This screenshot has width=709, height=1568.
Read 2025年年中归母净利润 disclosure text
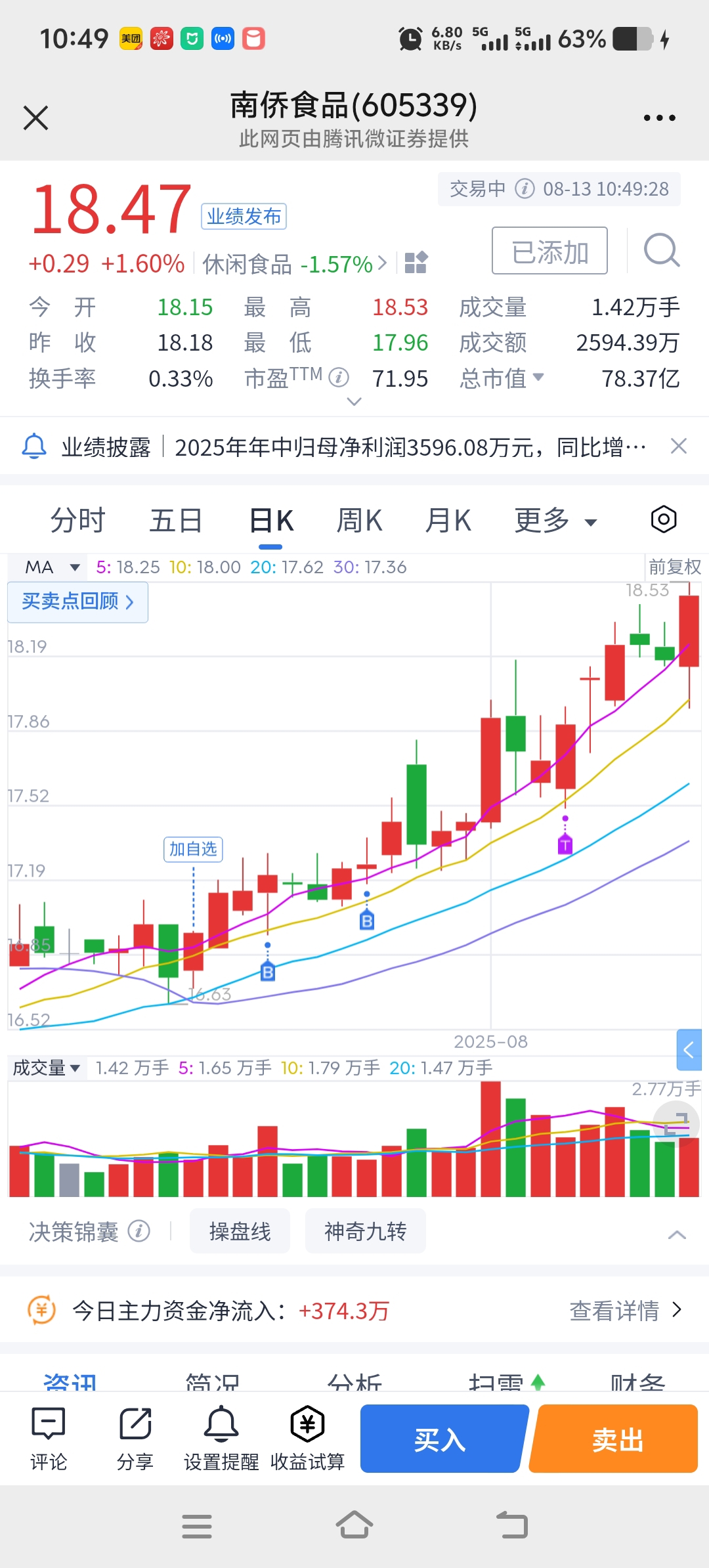410,447
